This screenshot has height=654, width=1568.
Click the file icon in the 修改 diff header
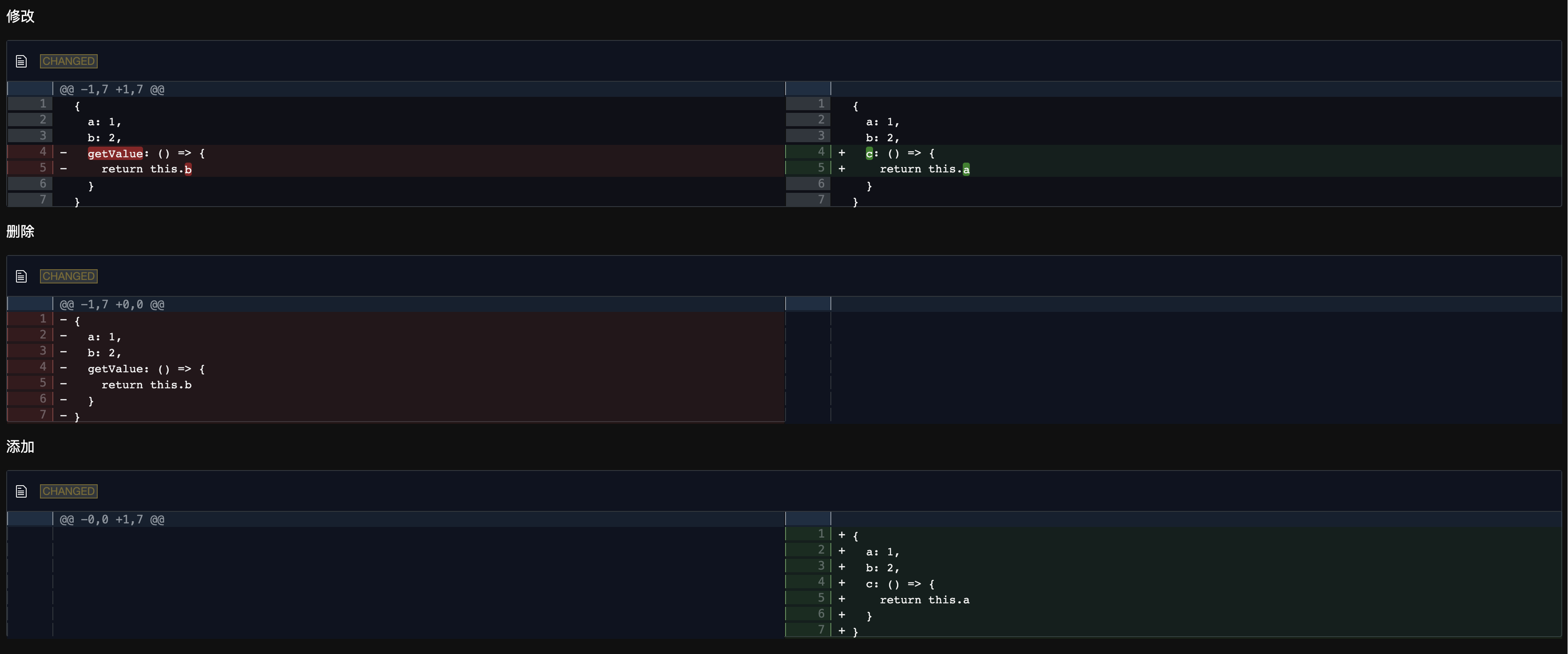click(x=21, y=61)
